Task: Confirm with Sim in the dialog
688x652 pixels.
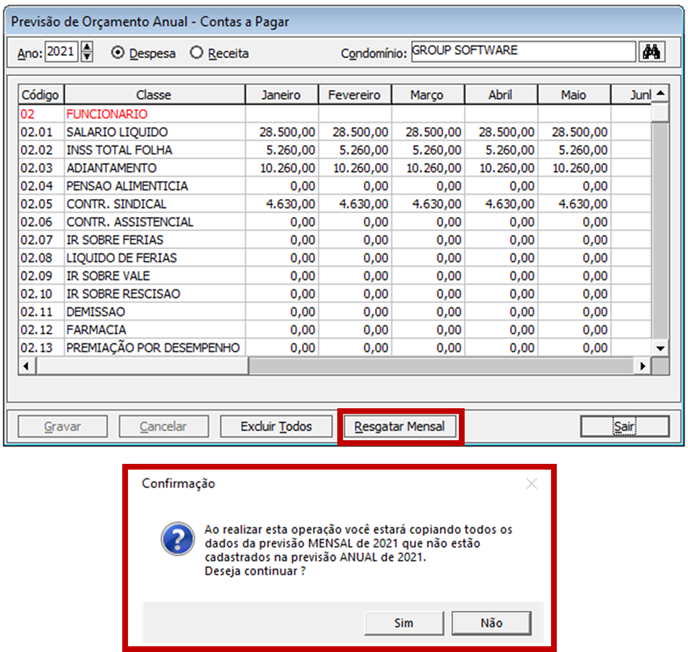Action: click(404, 623)
